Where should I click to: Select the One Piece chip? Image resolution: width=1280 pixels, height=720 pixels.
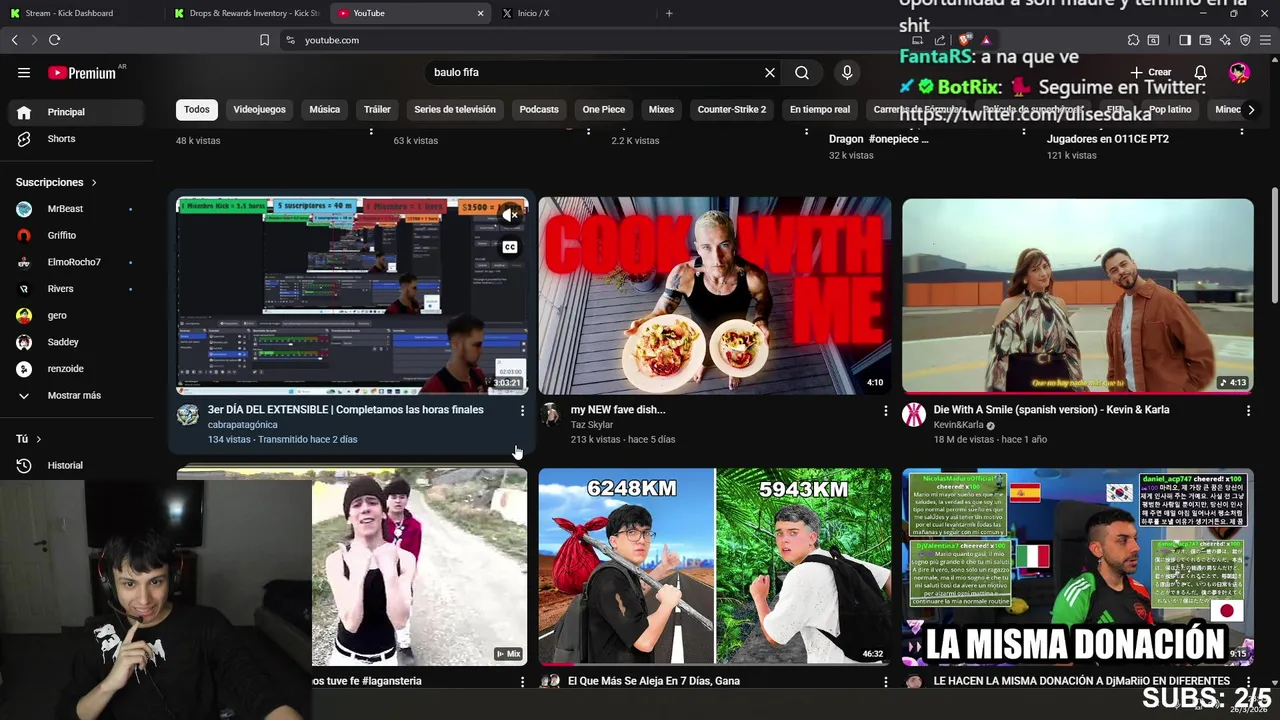pos(604,109)
